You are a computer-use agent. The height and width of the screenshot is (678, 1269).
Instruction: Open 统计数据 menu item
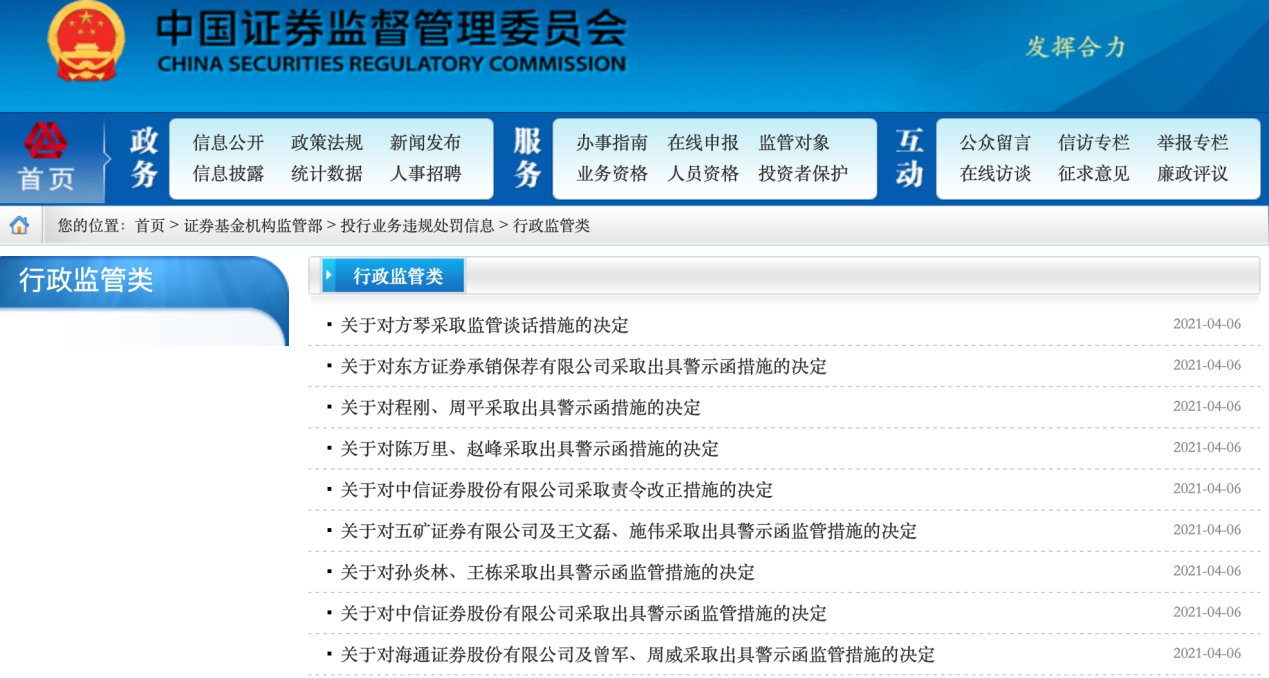327,174
